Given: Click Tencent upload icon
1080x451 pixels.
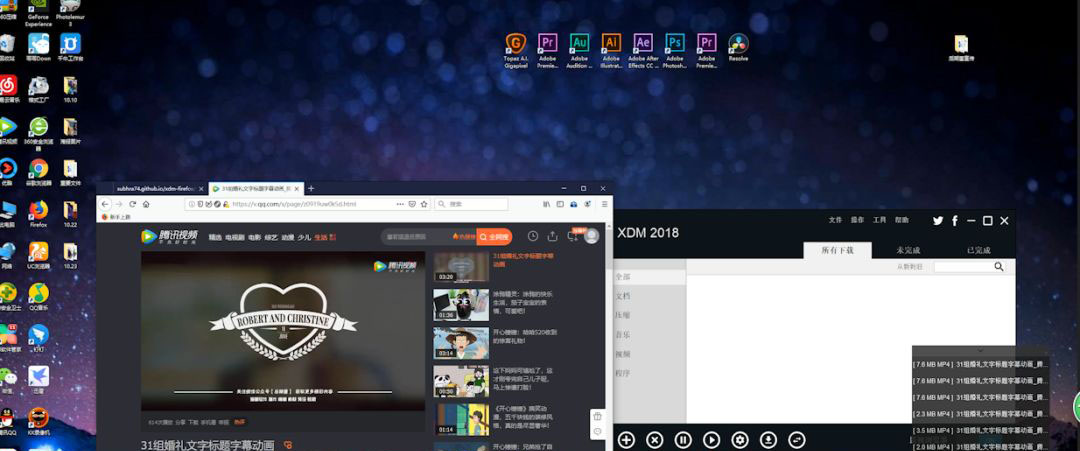Looking at the screenshot, I should (552, 236).
